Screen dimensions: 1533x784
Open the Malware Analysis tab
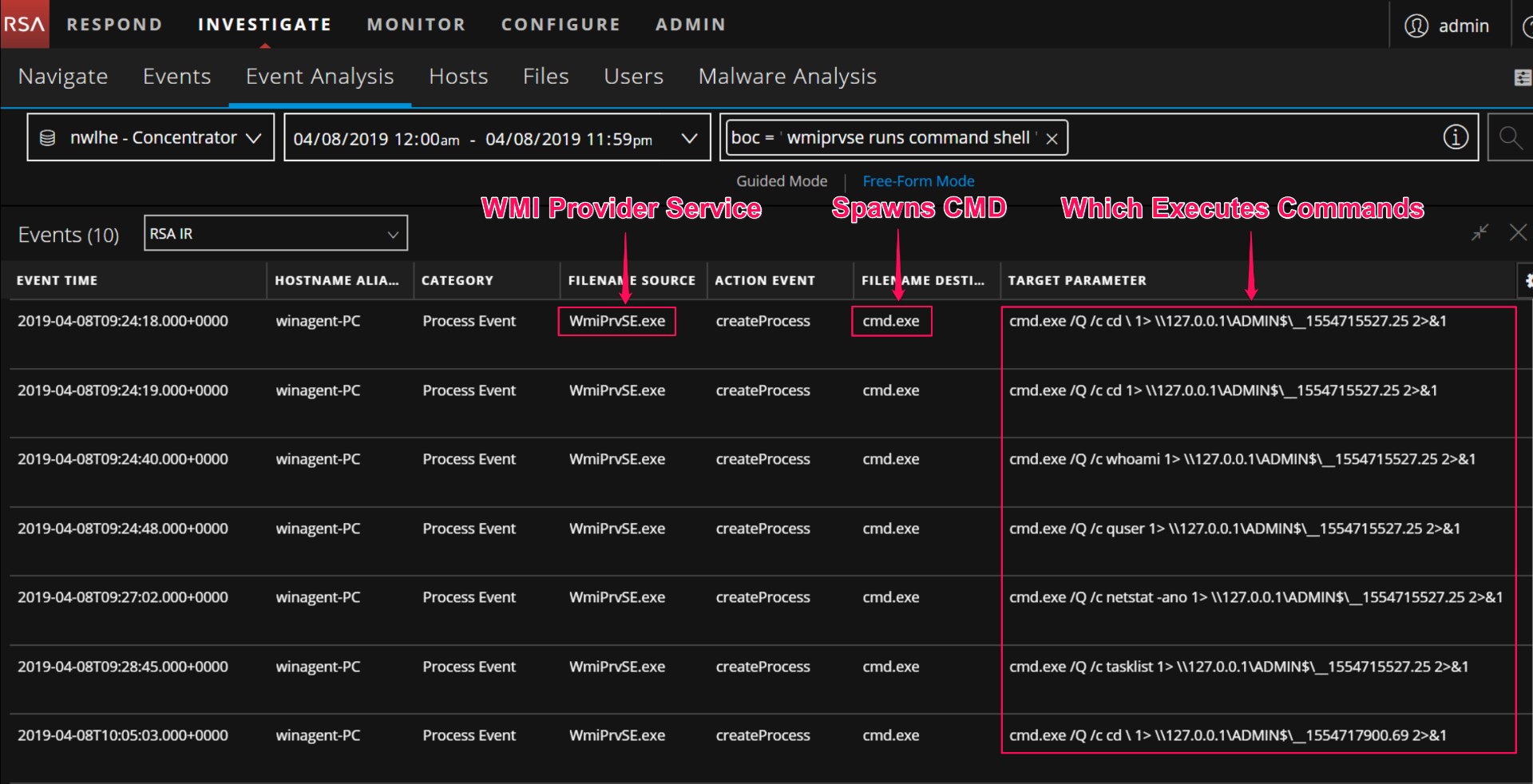click(x=786, y=77)
